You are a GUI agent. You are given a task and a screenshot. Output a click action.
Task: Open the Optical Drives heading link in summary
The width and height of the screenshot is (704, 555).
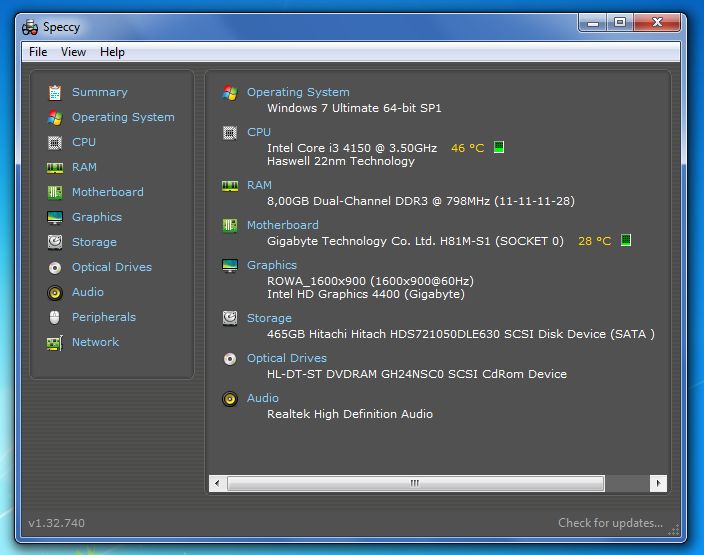[x=287, y=358]
